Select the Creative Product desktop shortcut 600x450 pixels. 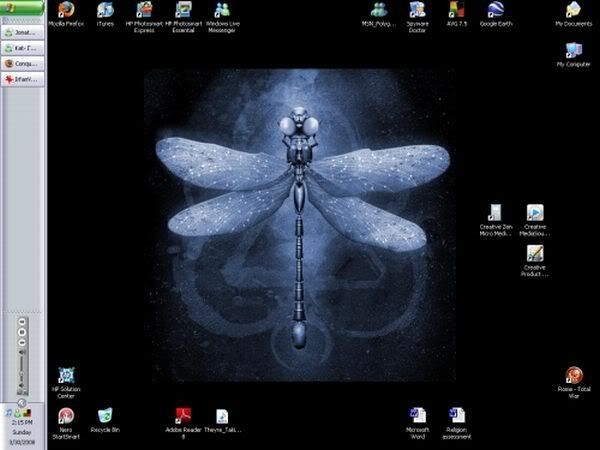[x=535, y=261]
